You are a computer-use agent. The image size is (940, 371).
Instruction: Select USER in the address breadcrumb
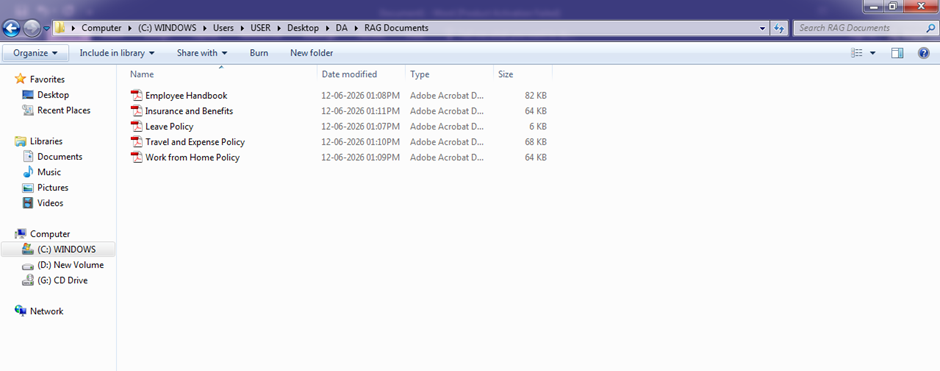(261, 28)
